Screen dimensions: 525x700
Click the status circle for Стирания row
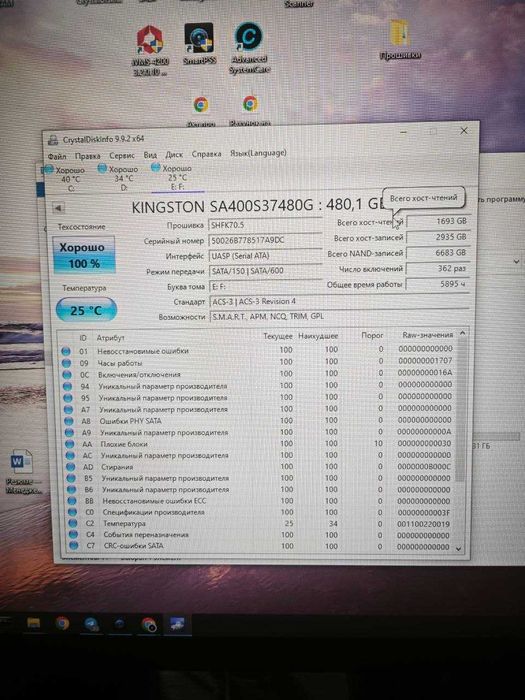click(x=70, y=467)
